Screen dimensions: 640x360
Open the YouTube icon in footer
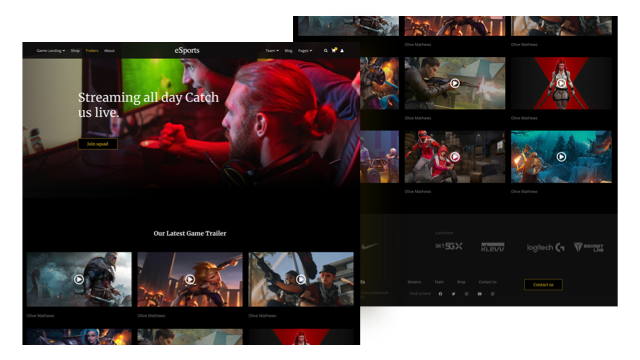pyautogui.click(x=480, y=294)
